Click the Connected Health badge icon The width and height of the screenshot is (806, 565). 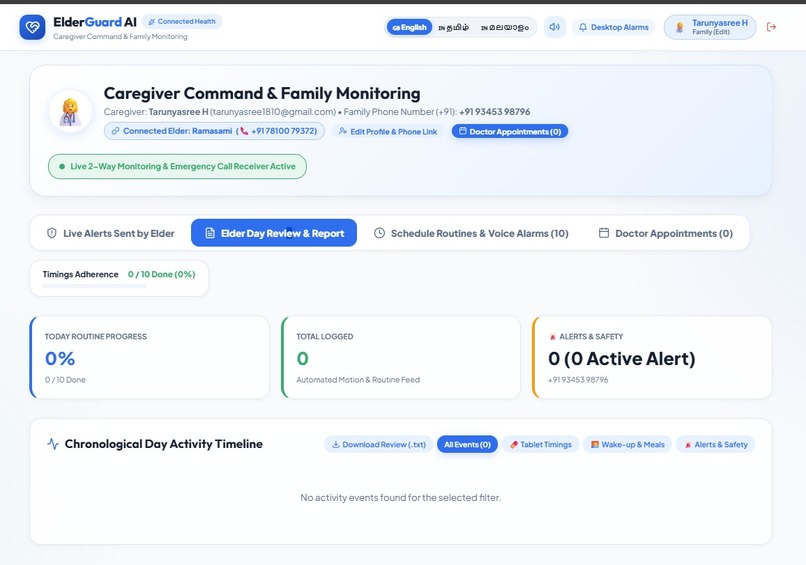pos(152,22)
